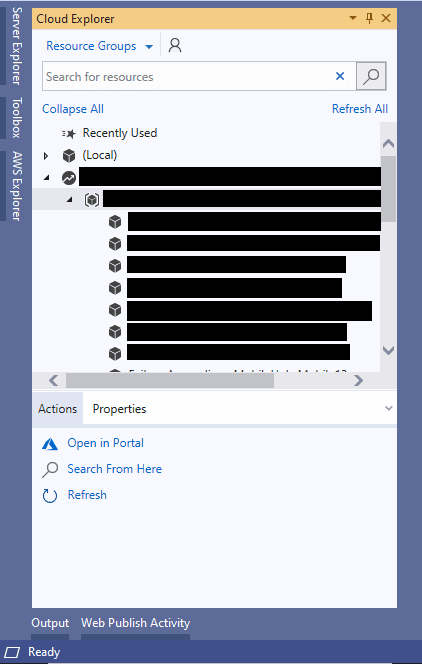
Task: Click the (Local) cube icon
Action: pyautogui.click(x=69, y=155)
